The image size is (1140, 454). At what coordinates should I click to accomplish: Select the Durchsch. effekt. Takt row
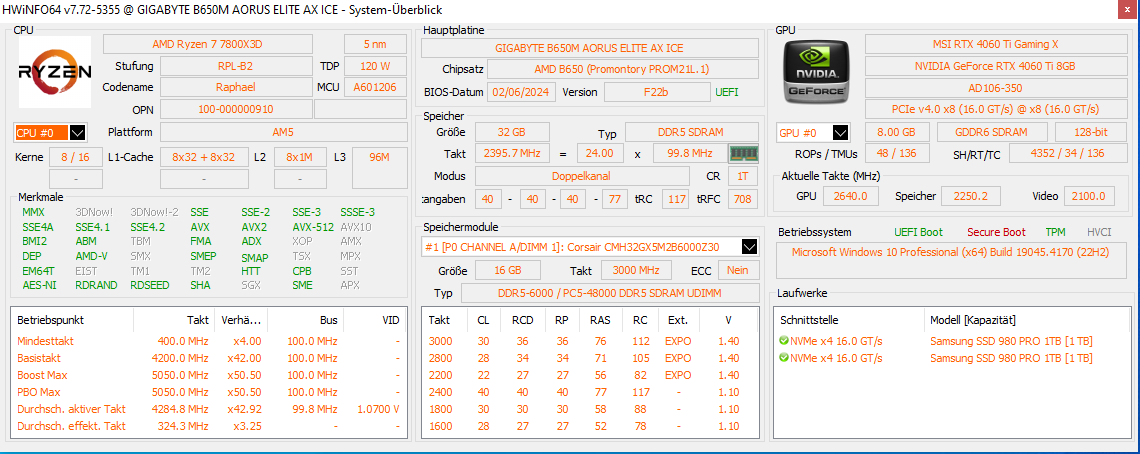coord(209,426)
